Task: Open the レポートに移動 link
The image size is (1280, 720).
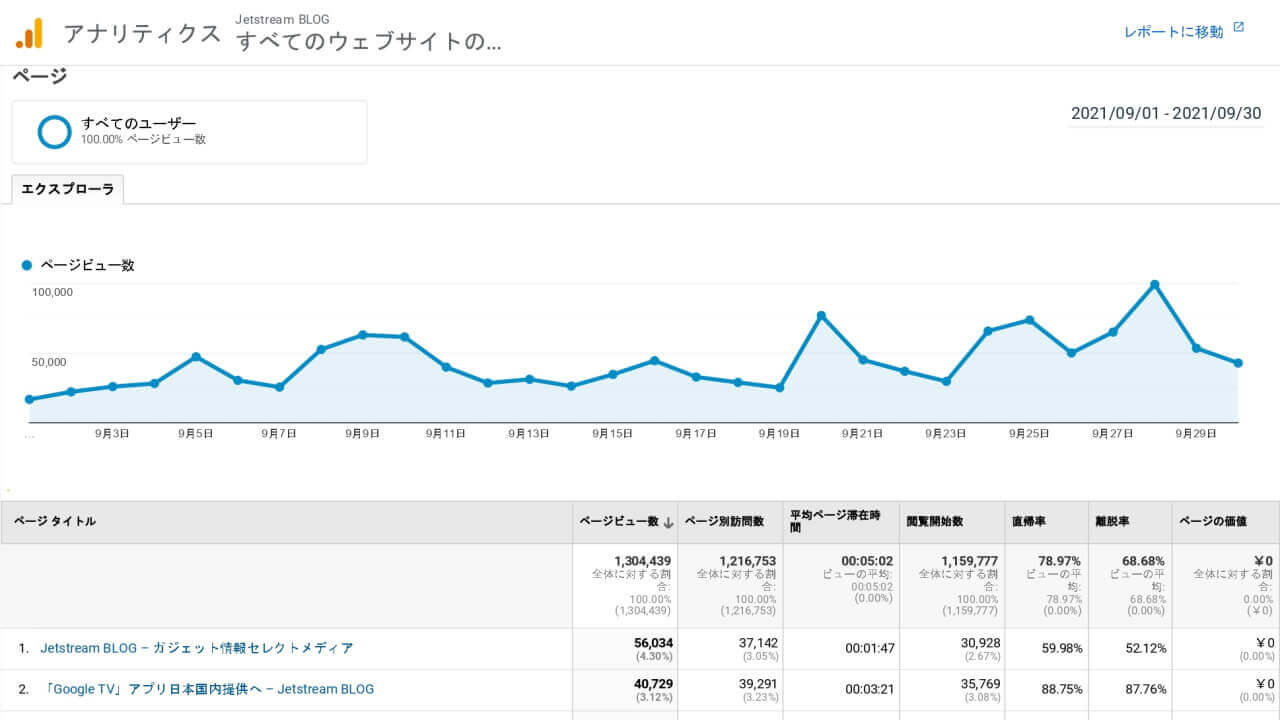Action: (x=1173, y=32)
